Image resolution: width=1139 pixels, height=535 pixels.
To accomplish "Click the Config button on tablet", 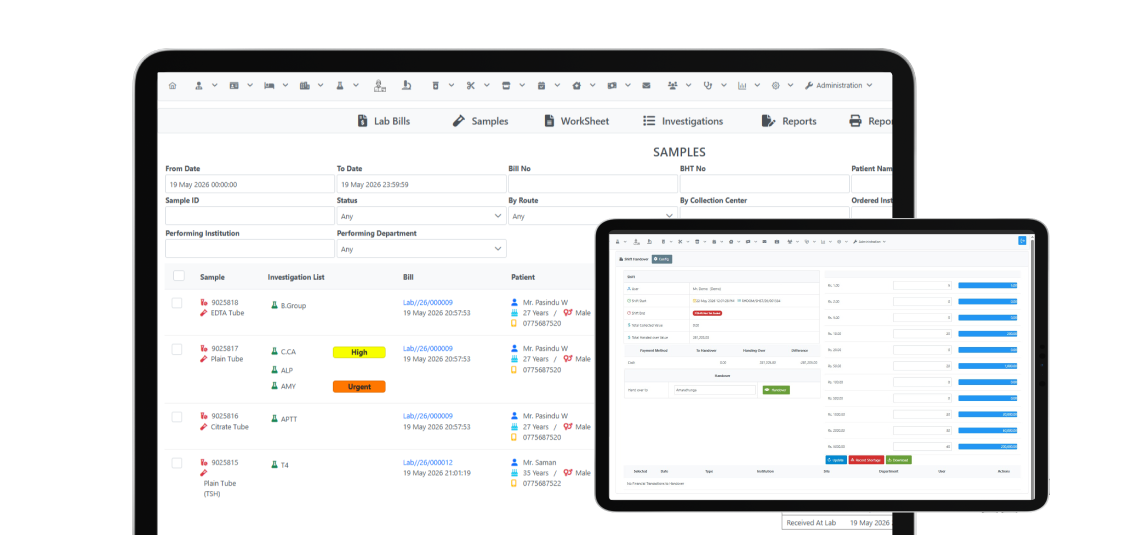I will pyautogui.click(x=661, y=258).
